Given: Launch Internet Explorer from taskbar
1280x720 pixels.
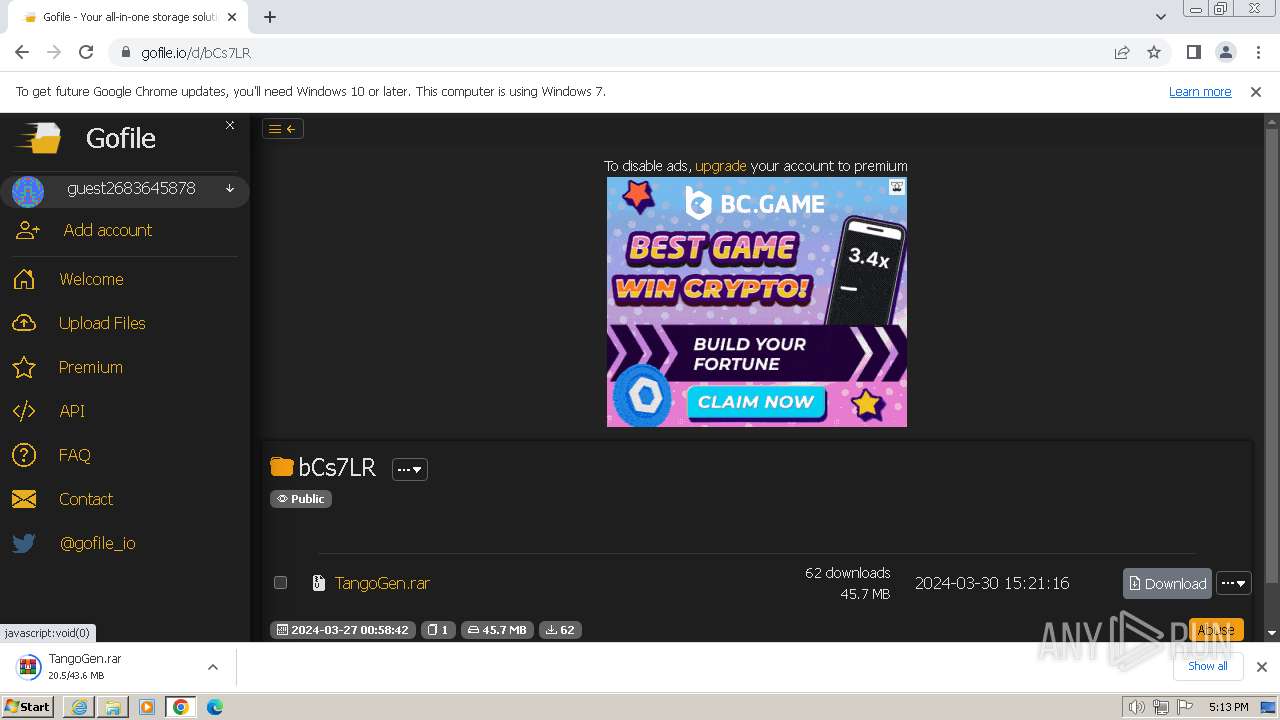Looking at the screenshot, I should point(79,706).
